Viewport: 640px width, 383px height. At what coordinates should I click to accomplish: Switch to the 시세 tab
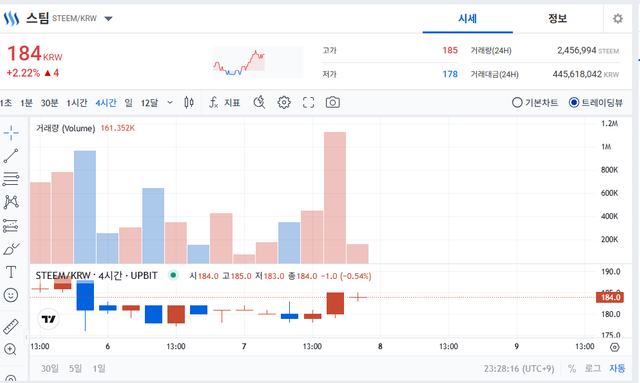tap(467, 19)
